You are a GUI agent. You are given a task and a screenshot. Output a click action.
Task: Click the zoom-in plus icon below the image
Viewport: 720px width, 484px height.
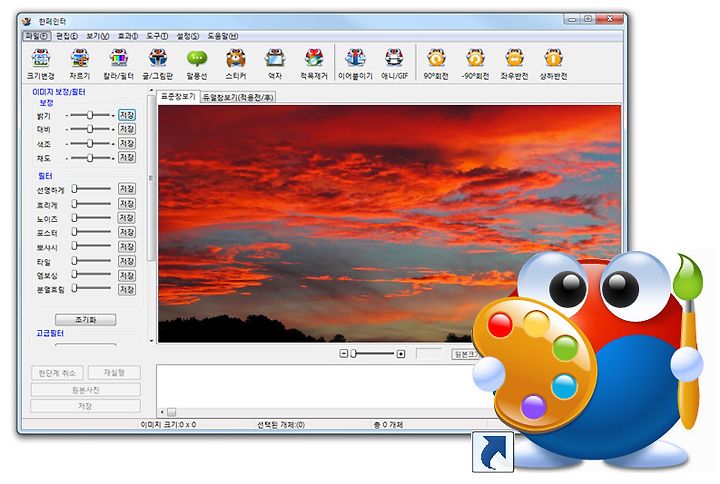click(x=401, y=354)
